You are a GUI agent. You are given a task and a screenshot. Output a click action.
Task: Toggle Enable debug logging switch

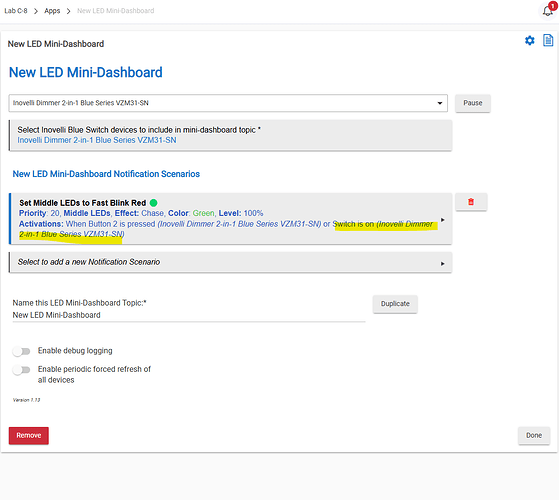pos(21,351)
